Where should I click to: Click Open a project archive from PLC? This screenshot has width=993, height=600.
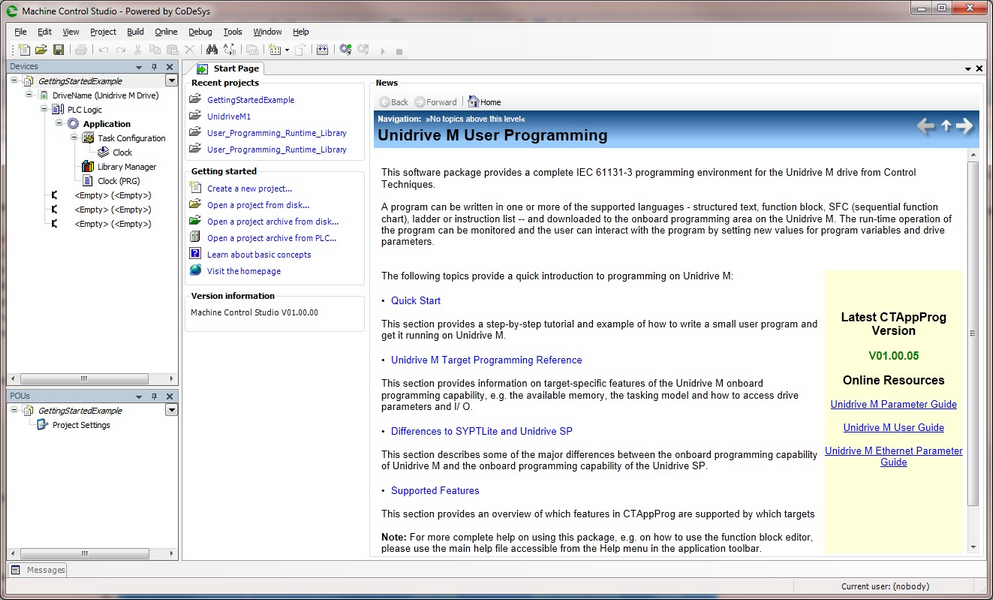coord(272,238)
